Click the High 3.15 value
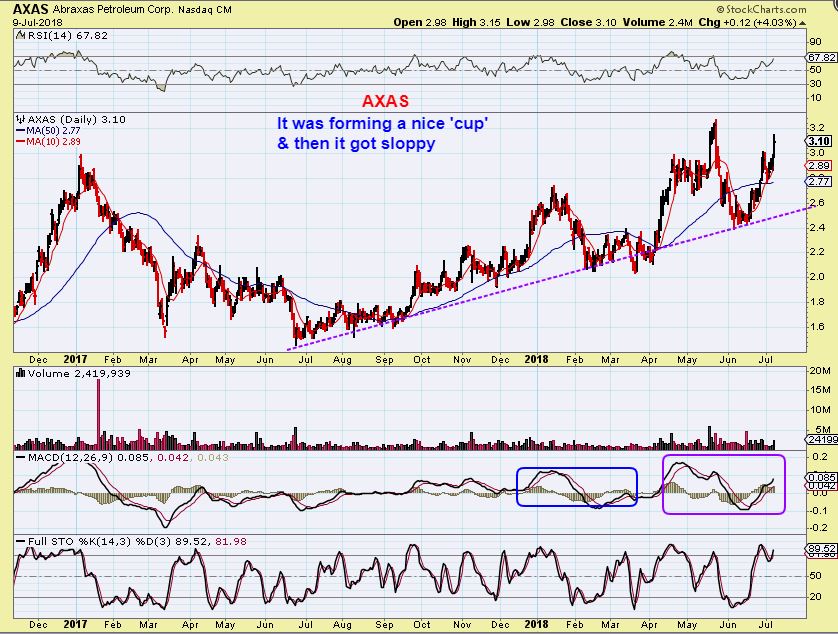This screenshot has width=838, height=634. click(476, 22)
